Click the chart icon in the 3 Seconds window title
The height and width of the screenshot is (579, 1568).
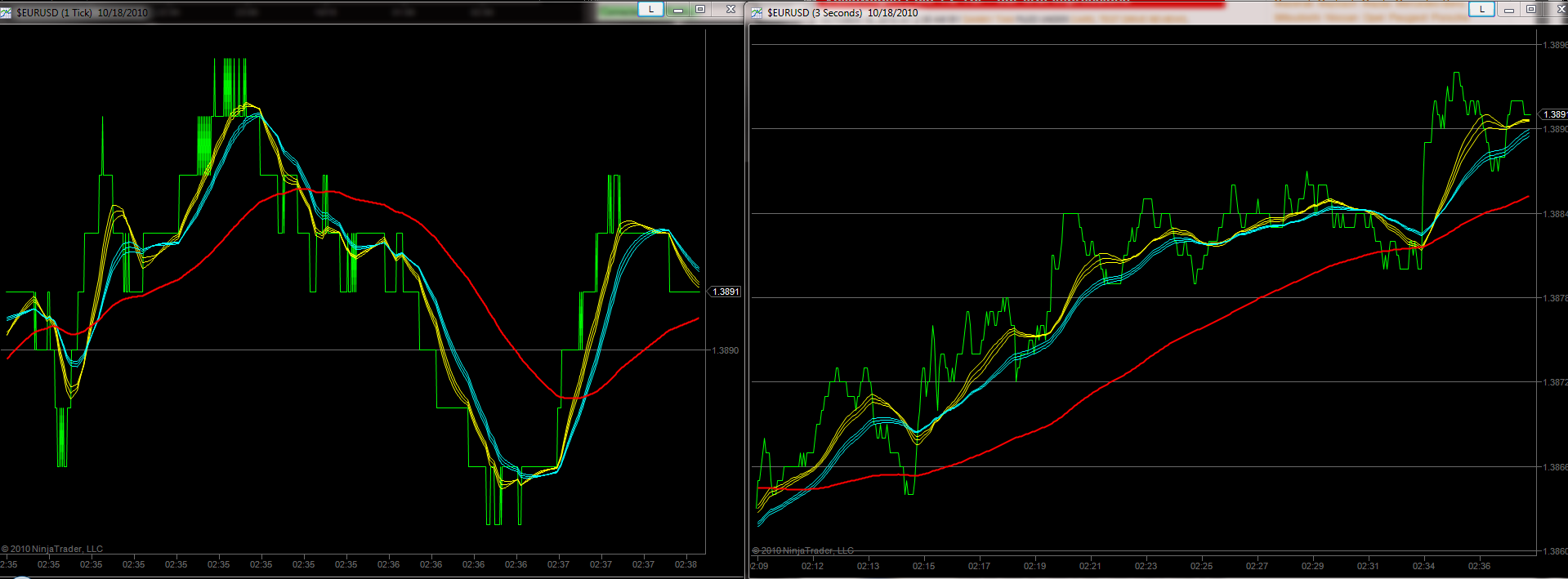pyautogui.click(x=757, y=12)
